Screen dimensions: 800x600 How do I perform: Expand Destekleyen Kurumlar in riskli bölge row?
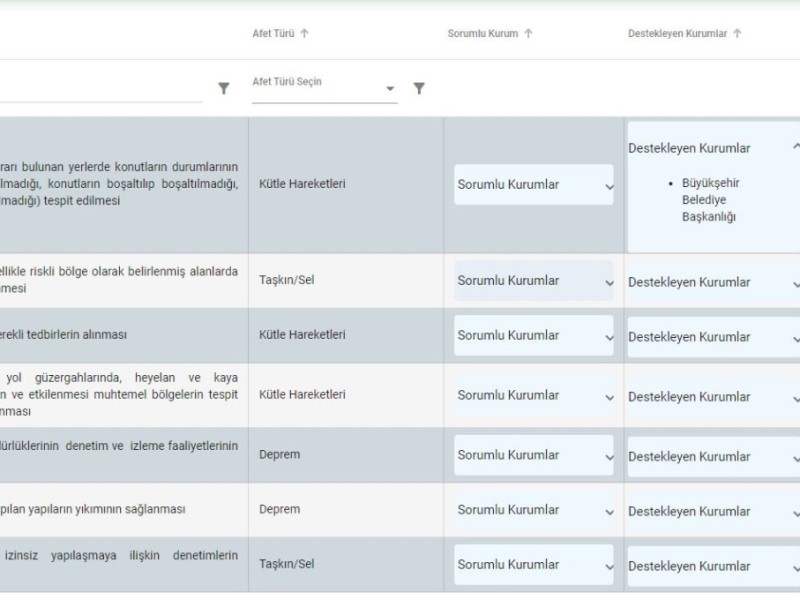[712, 282]
